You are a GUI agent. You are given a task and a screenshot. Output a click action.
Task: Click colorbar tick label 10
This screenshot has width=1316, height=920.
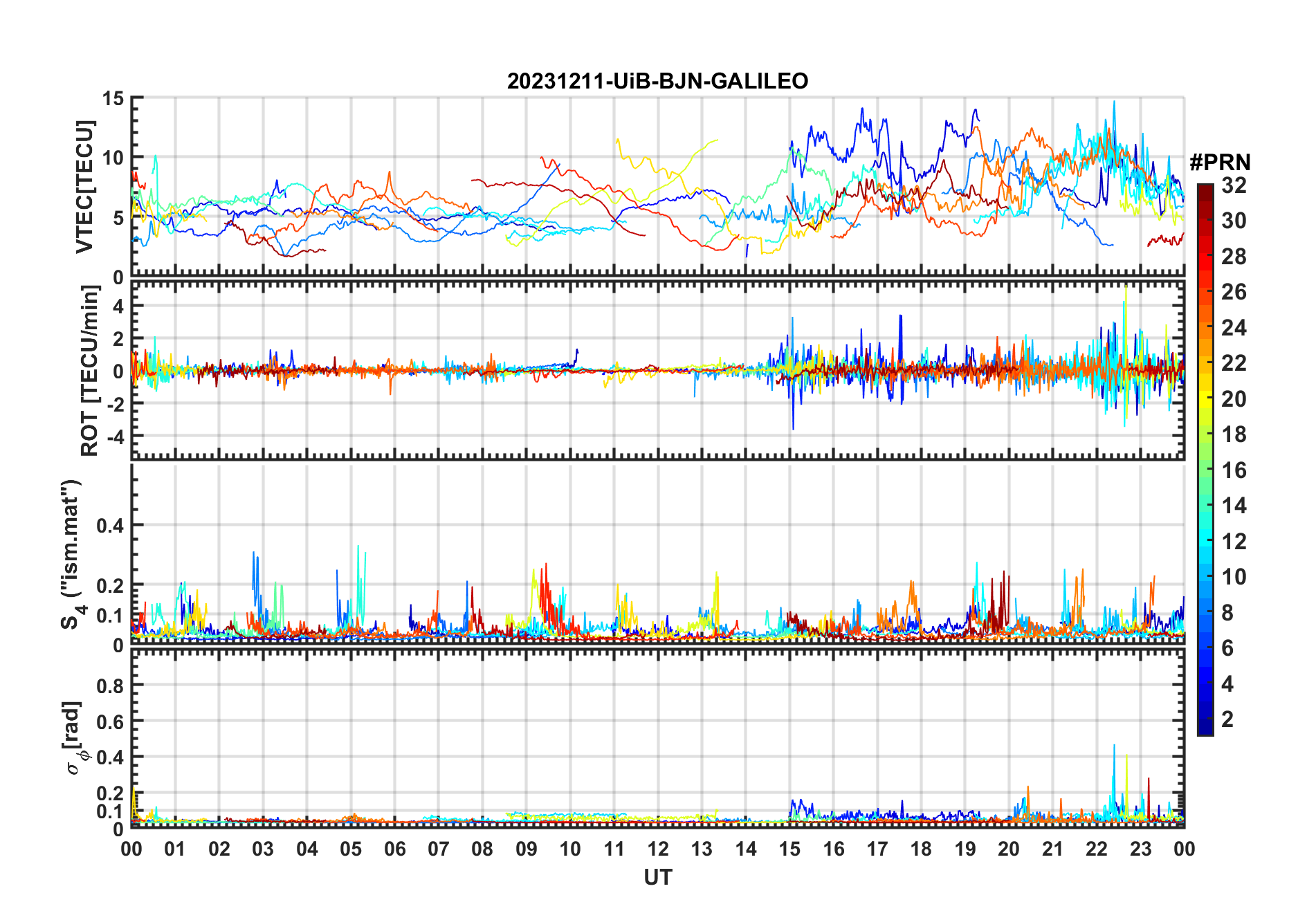pyautogui.click(x=1233, y=577)
